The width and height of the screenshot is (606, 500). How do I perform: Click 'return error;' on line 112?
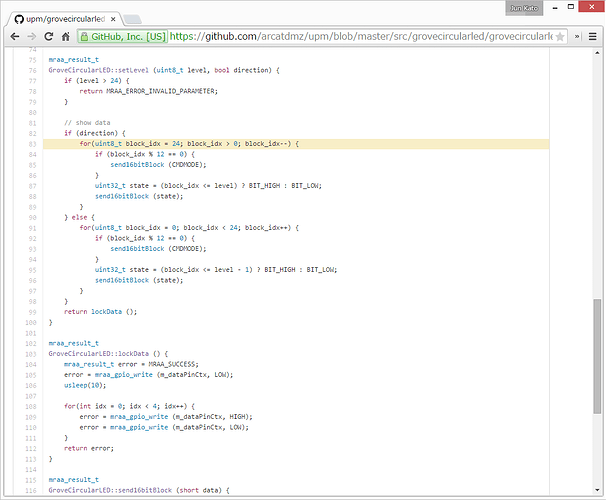(89, 449)
